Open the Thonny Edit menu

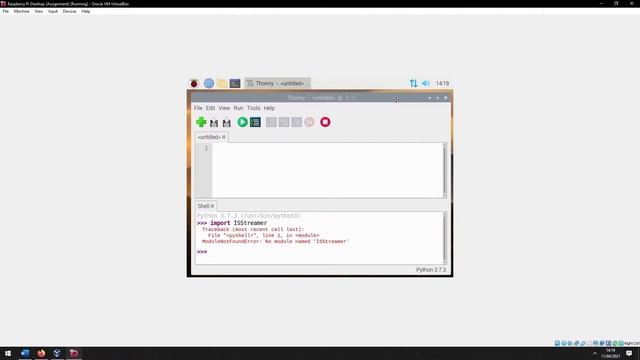pyautogui.click(x=210, y=108)
